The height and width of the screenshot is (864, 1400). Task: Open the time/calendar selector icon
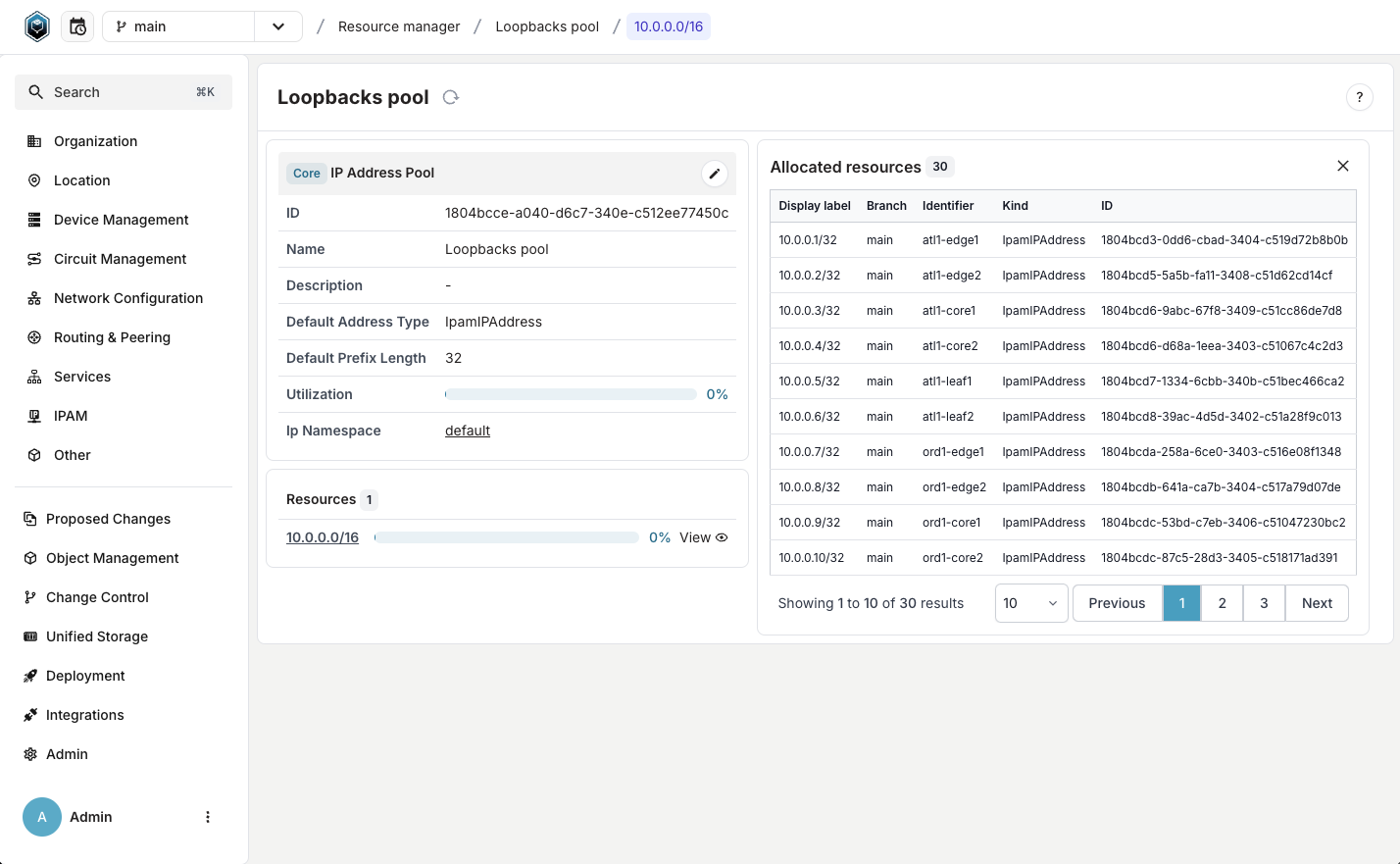77,26
